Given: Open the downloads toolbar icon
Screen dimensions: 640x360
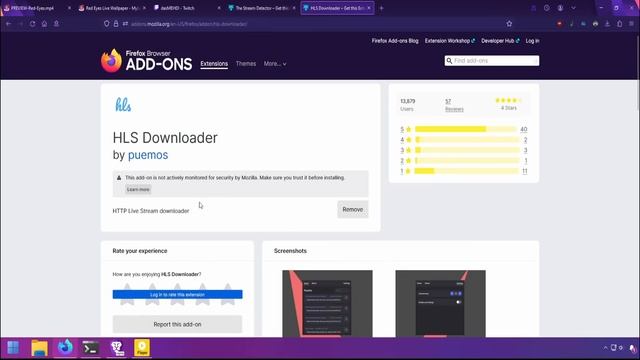Looking at the screenshot, I should [x=607, y=24].
